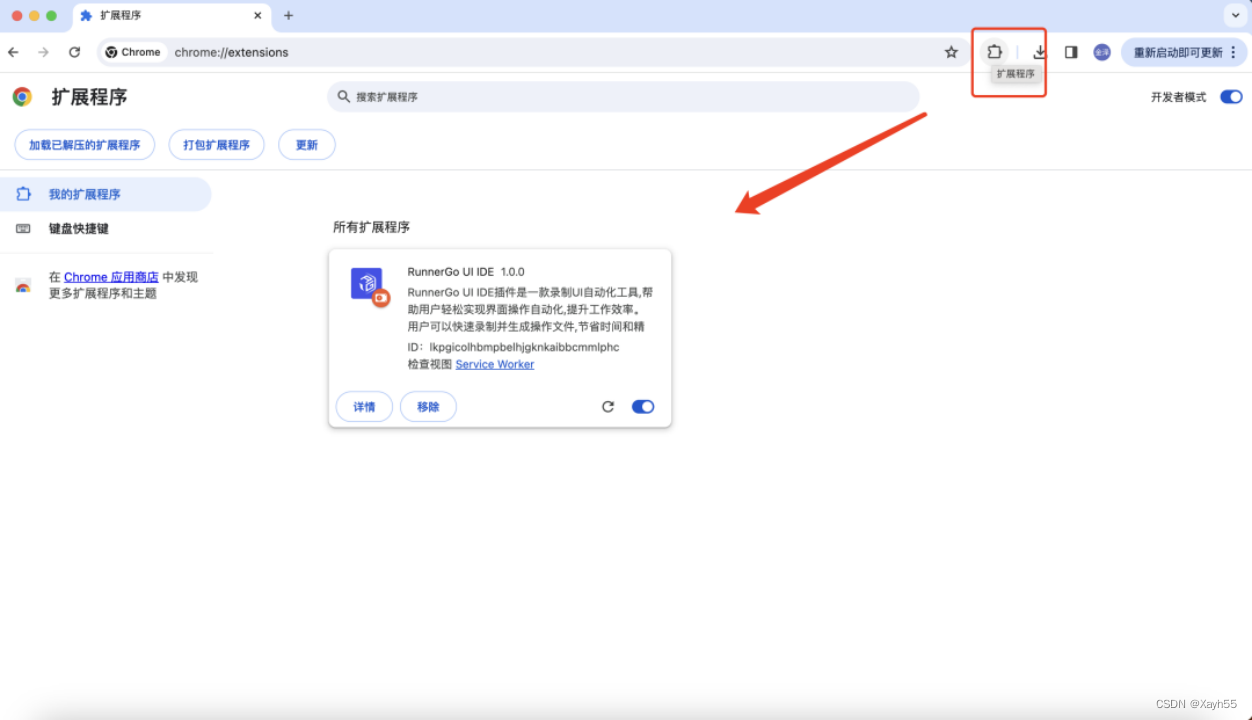The image size is (1252, 720).
Task: Bookmark this page with the star icon
Action: pos(951,52)
